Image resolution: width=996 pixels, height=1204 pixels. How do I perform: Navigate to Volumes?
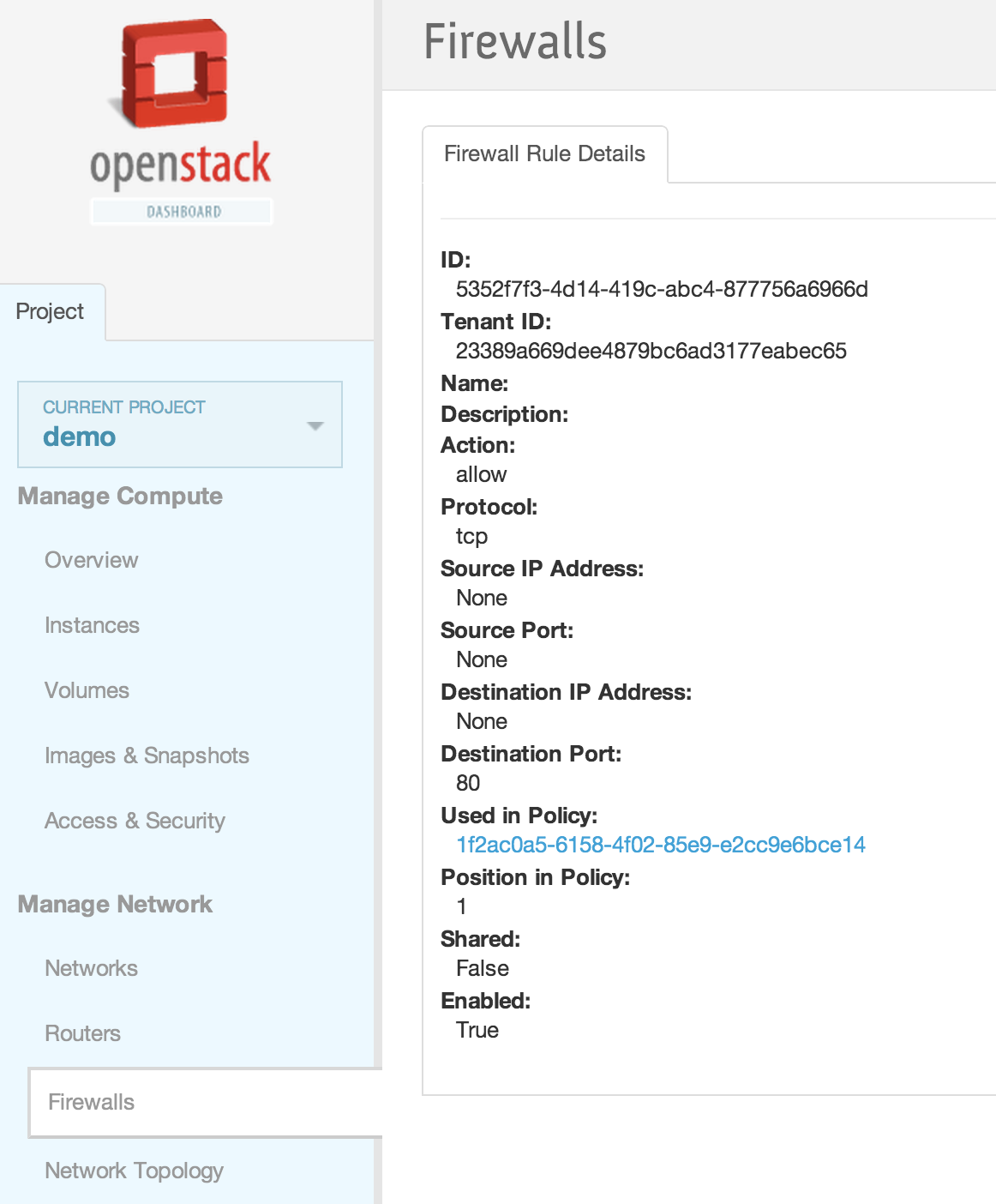coord(87,690)
